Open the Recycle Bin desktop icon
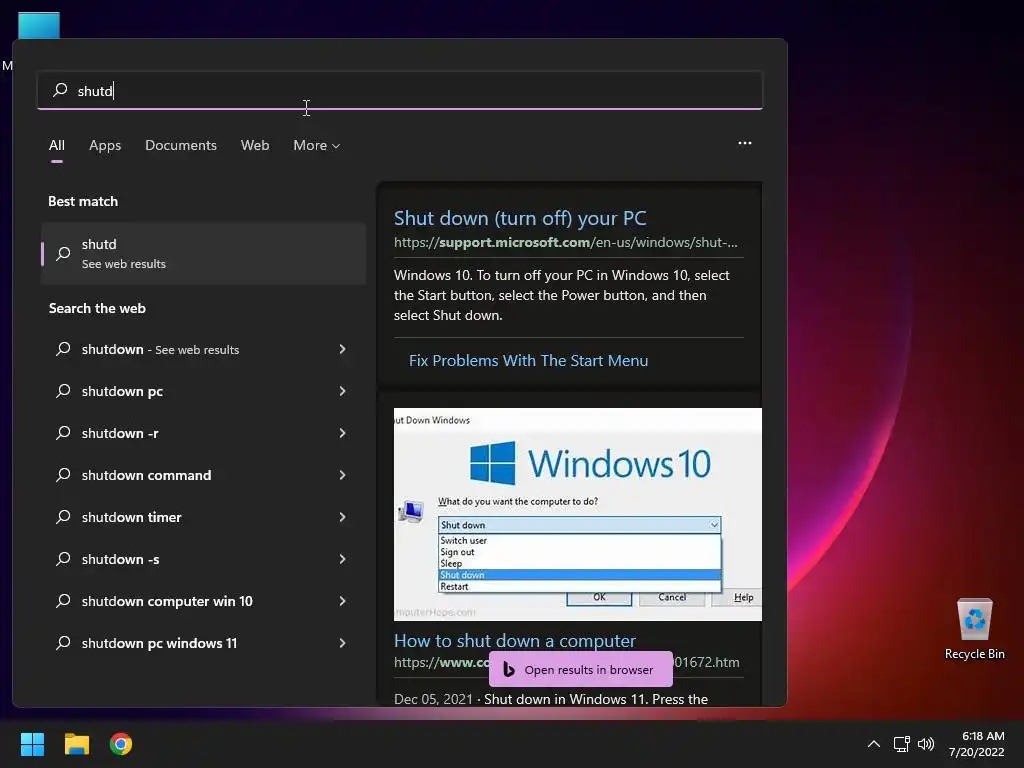The image size is (1024, 768). 974,629
